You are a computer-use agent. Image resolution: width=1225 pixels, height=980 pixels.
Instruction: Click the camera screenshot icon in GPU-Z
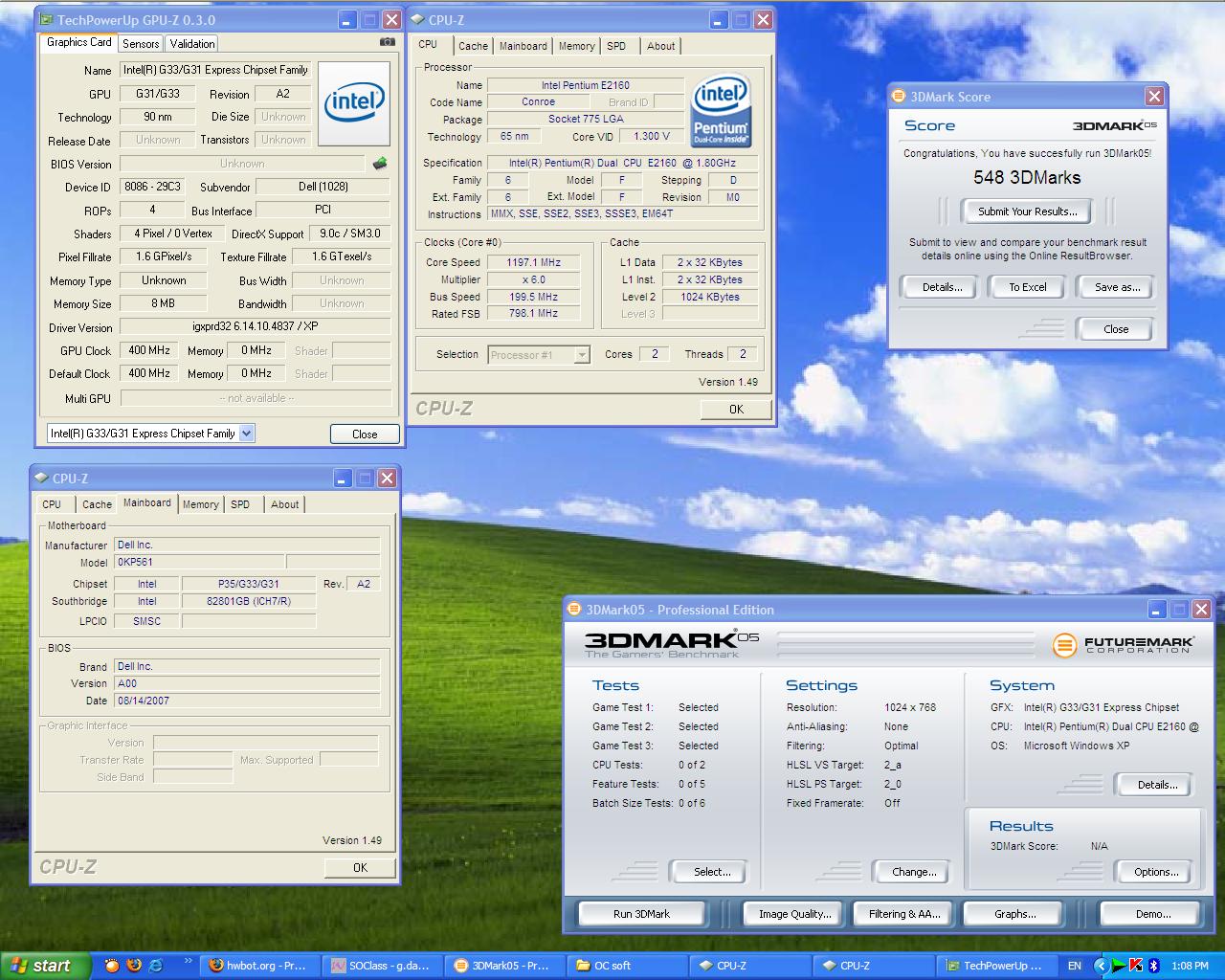(x=387, y=42)
